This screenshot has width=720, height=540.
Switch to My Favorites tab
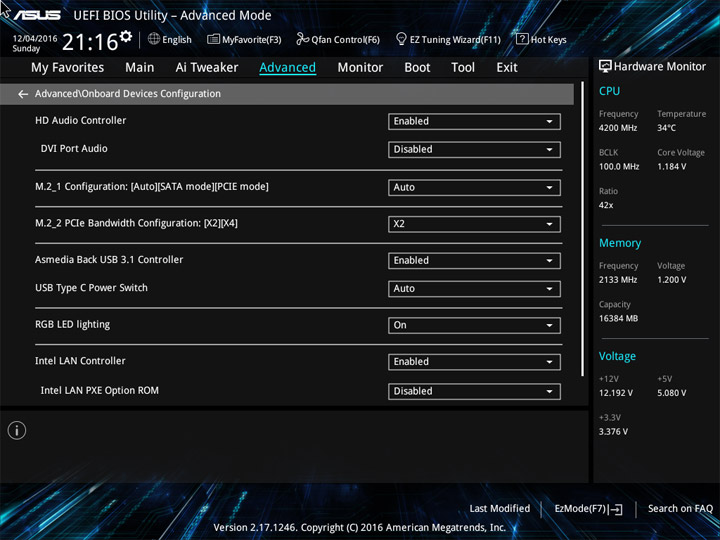pyautogui.click(x=68, y=68)
